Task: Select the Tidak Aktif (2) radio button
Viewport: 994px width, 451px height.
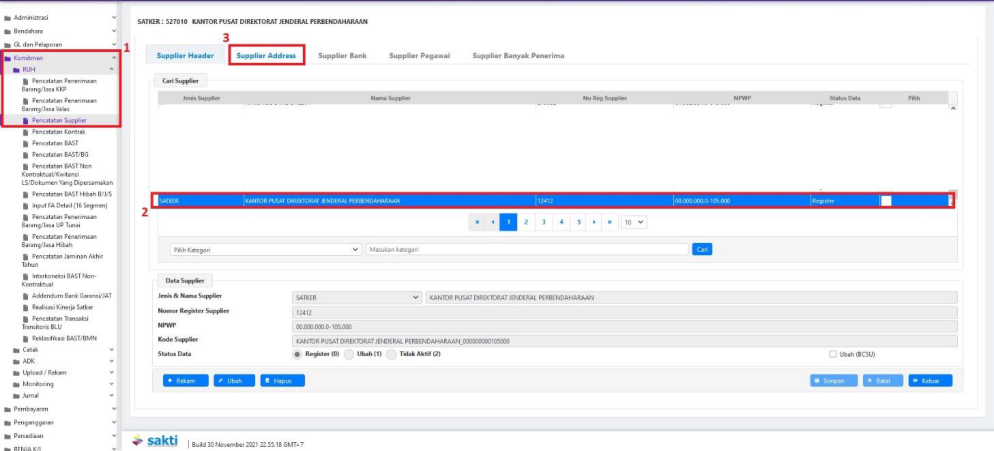Action: (x=391, y=354)
